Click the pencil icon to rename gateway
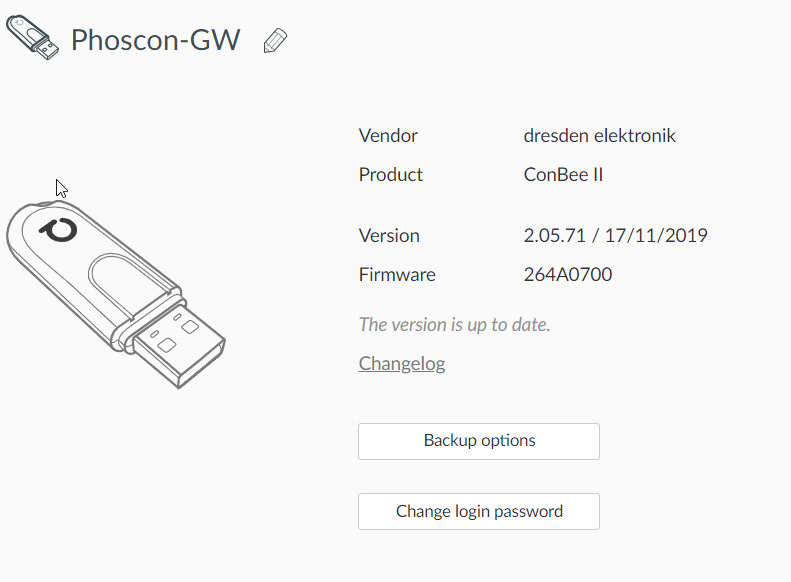The width and height of the screenshot is (791, 582). point(275,40)
